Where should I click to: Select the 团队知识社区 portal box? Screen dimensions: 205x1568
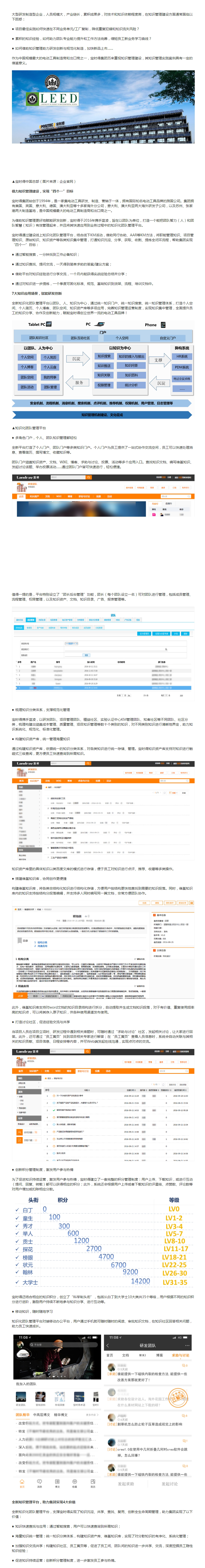coord(39,338)
